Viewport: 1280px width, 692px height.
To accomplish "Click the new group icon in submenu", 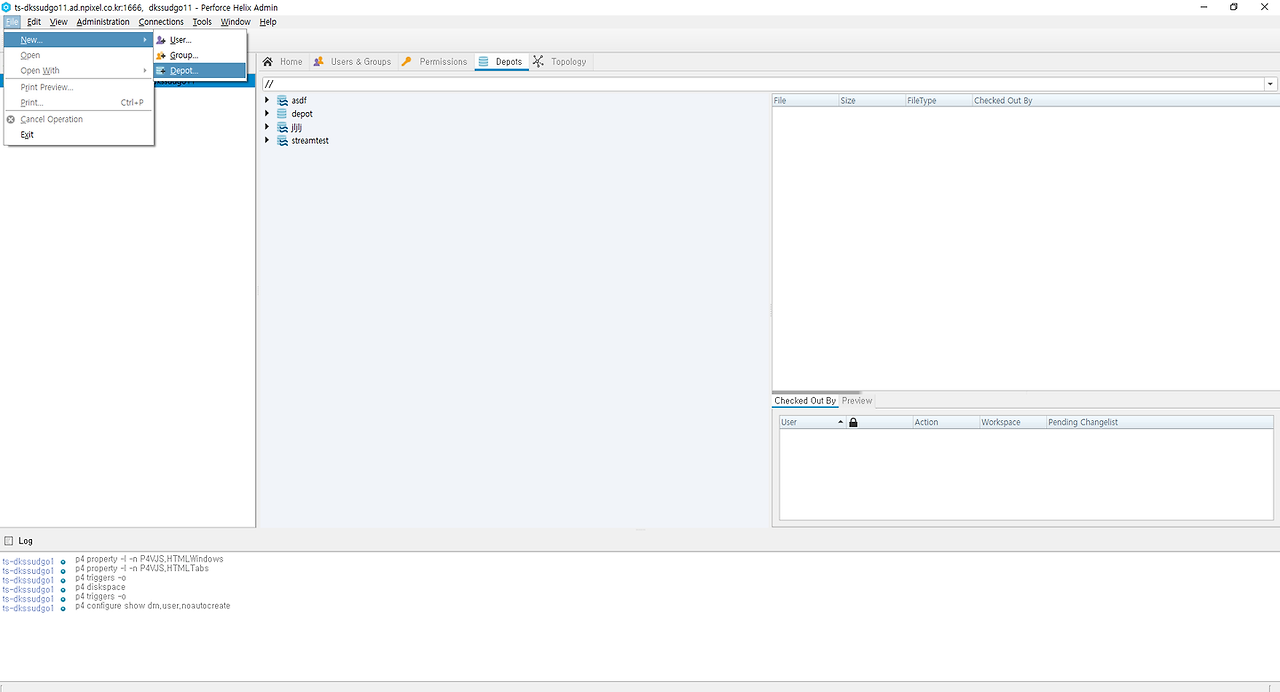I will point(161,55).
